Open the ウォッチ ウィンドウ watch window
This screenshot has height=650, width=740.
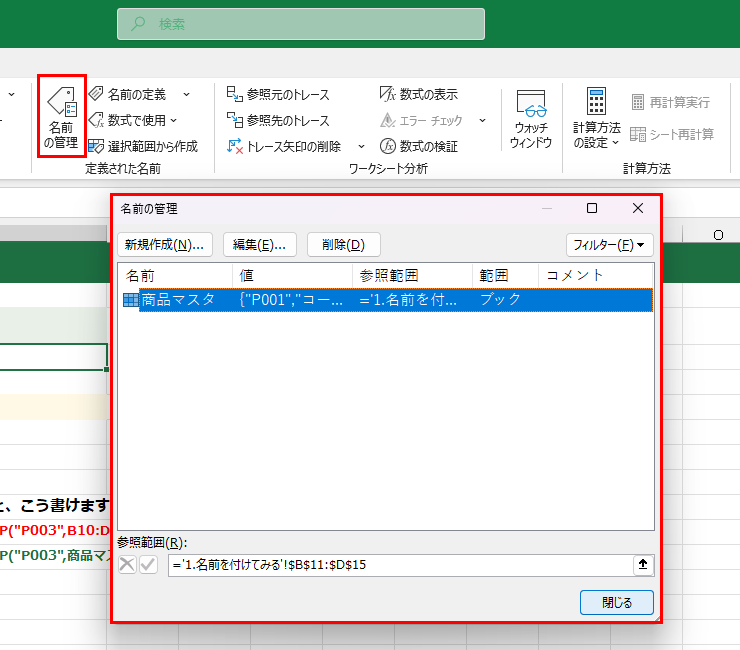coord(531,119)
